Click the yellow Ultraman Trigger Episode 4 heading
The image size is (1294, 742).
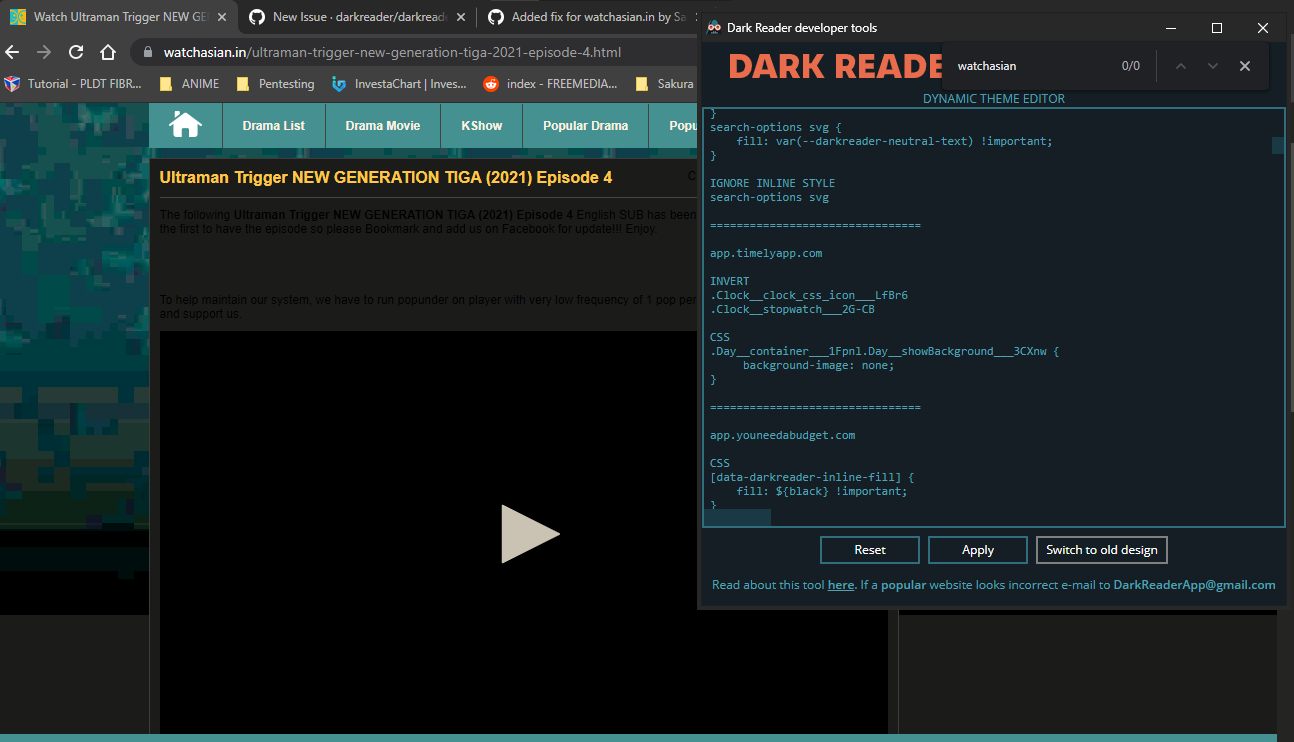[x=386, y=178]
